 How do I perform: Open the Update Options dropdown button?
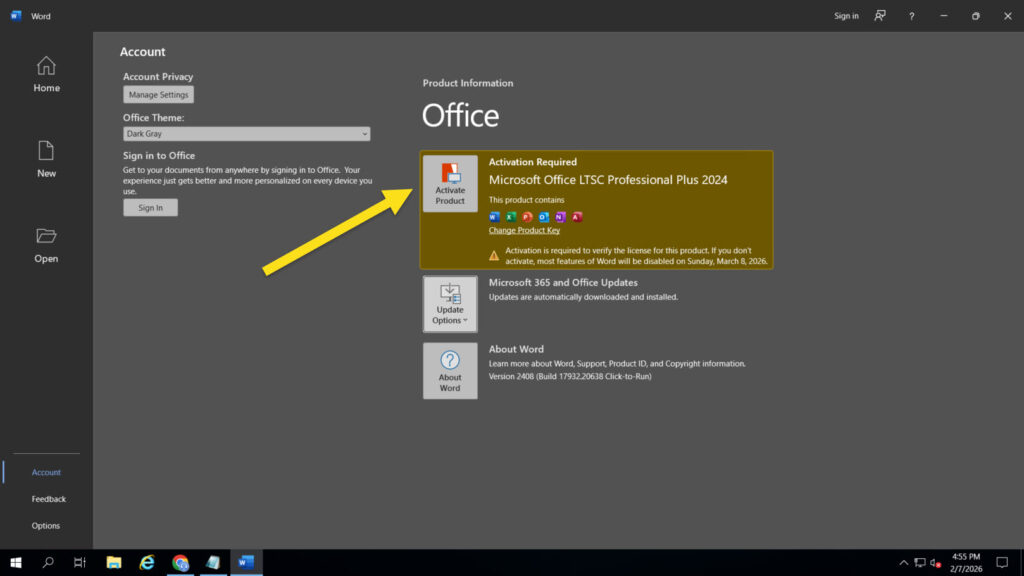point(450,304)
